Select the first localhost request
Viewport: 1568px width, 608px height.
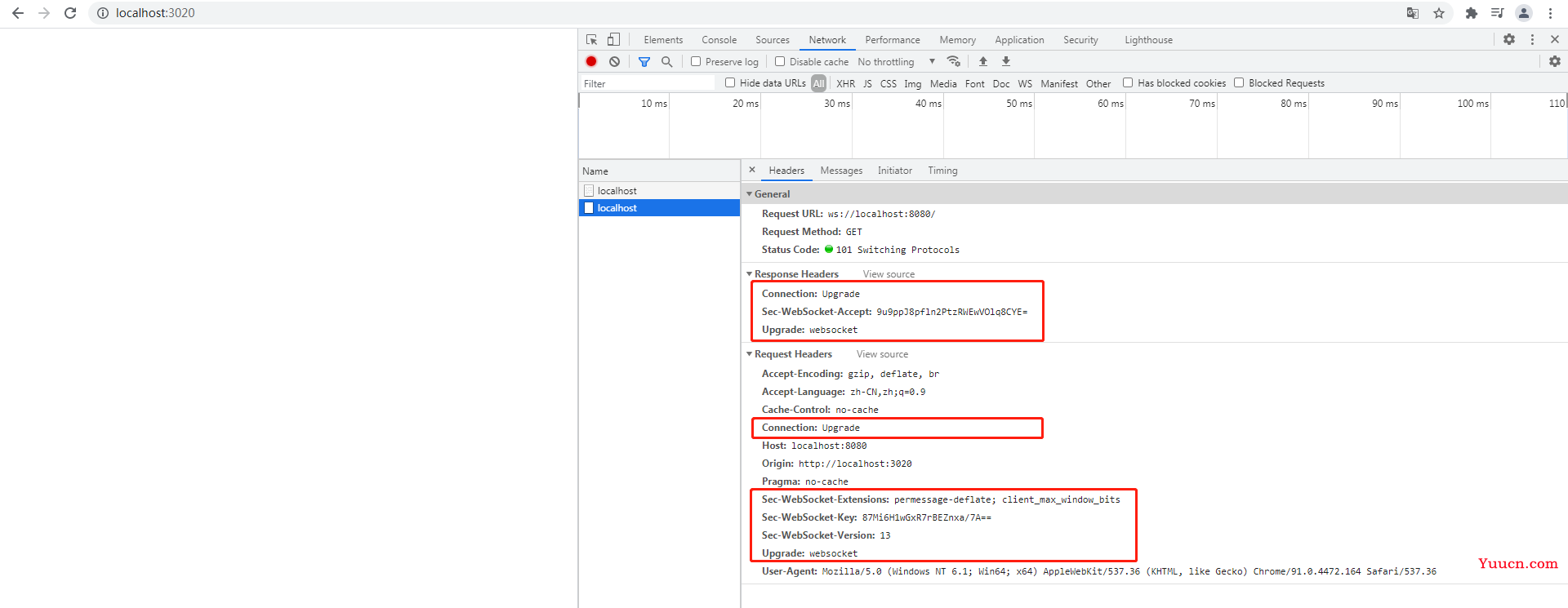click(659, 190)
